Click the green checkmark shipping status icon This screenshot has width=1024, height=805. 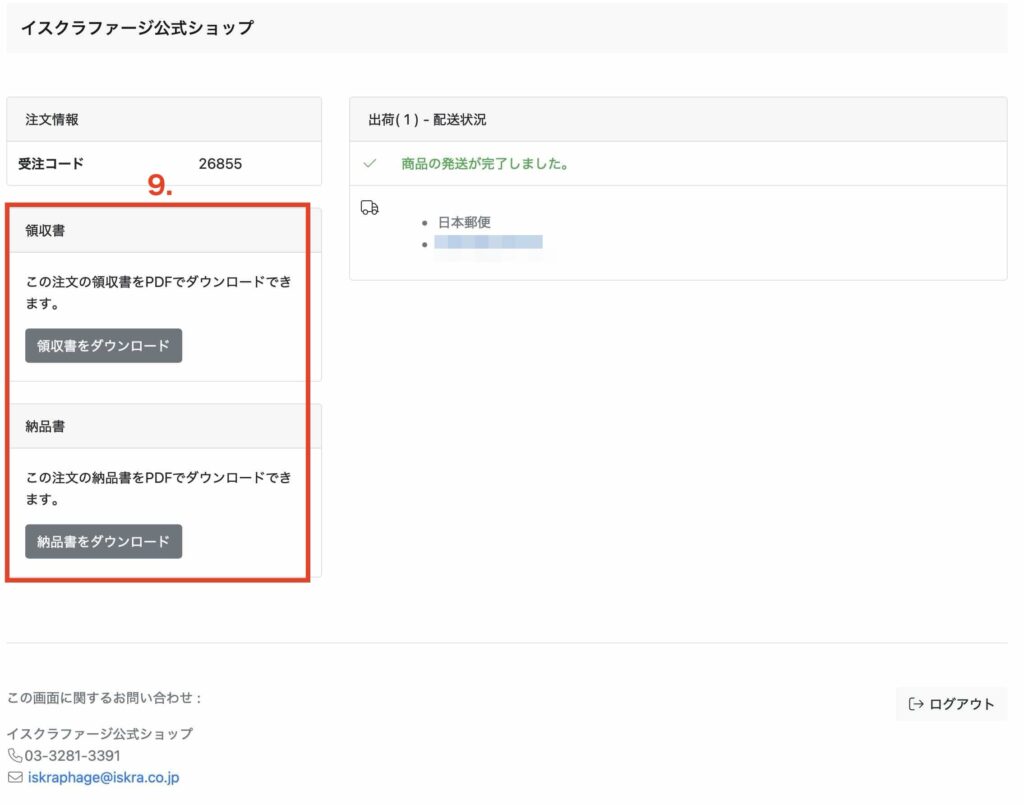coord(370,163)
